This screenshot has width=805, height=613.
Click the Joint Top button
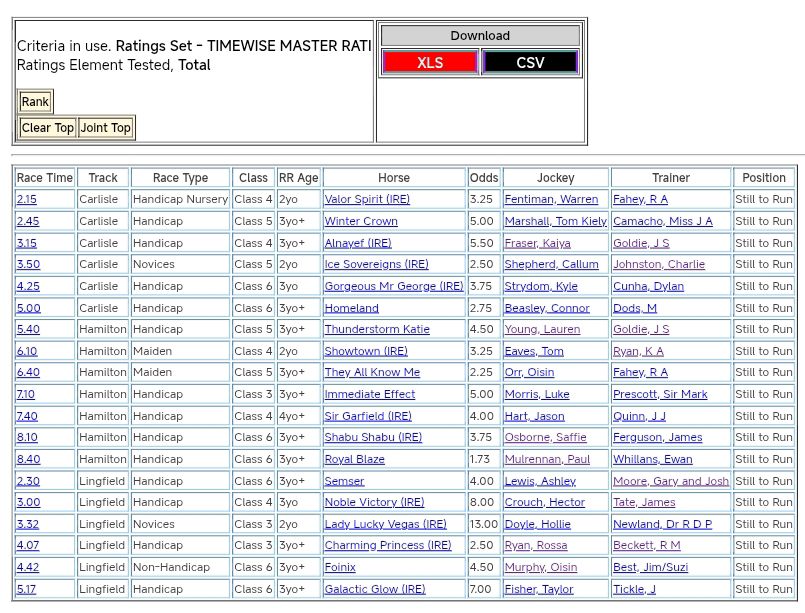106,128
